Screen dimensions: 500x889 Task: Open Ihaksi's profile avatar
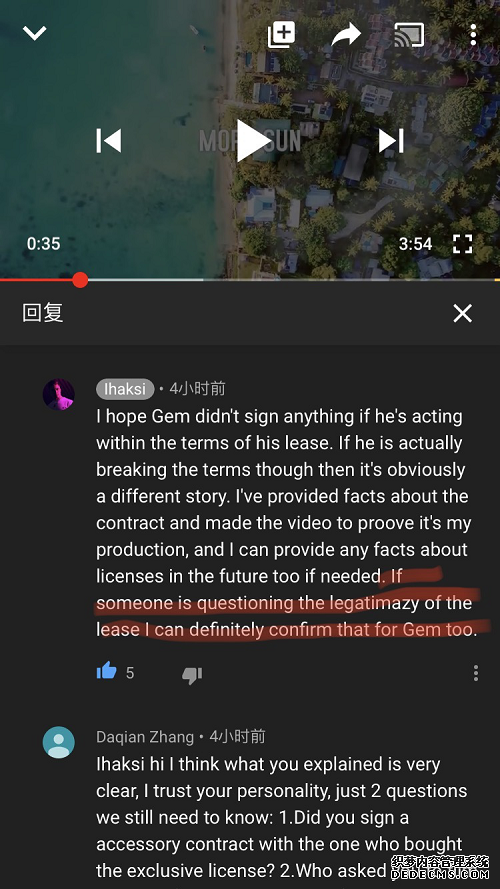point(58,394)
